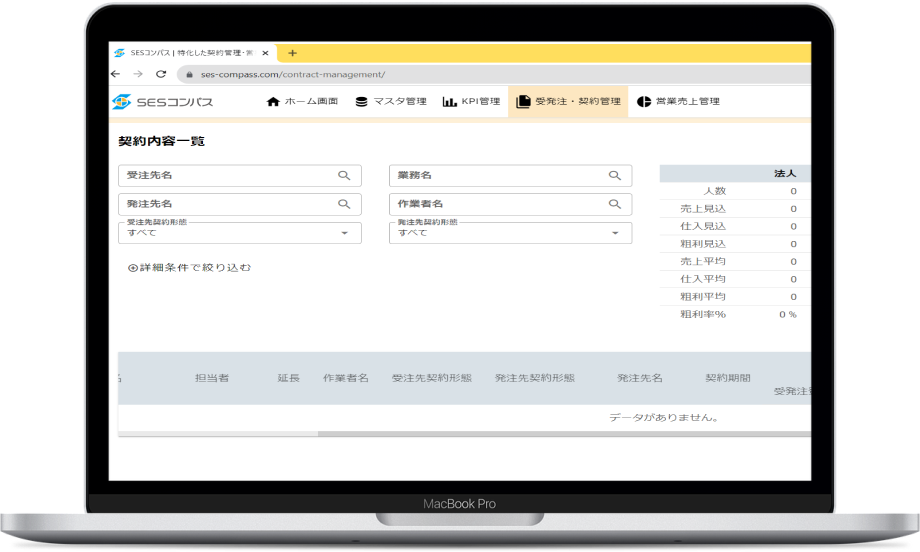Click the 契約内容一覧 page heading
Image resolution: width=920 pixels, height=552 pixels.
coord(161,141)
